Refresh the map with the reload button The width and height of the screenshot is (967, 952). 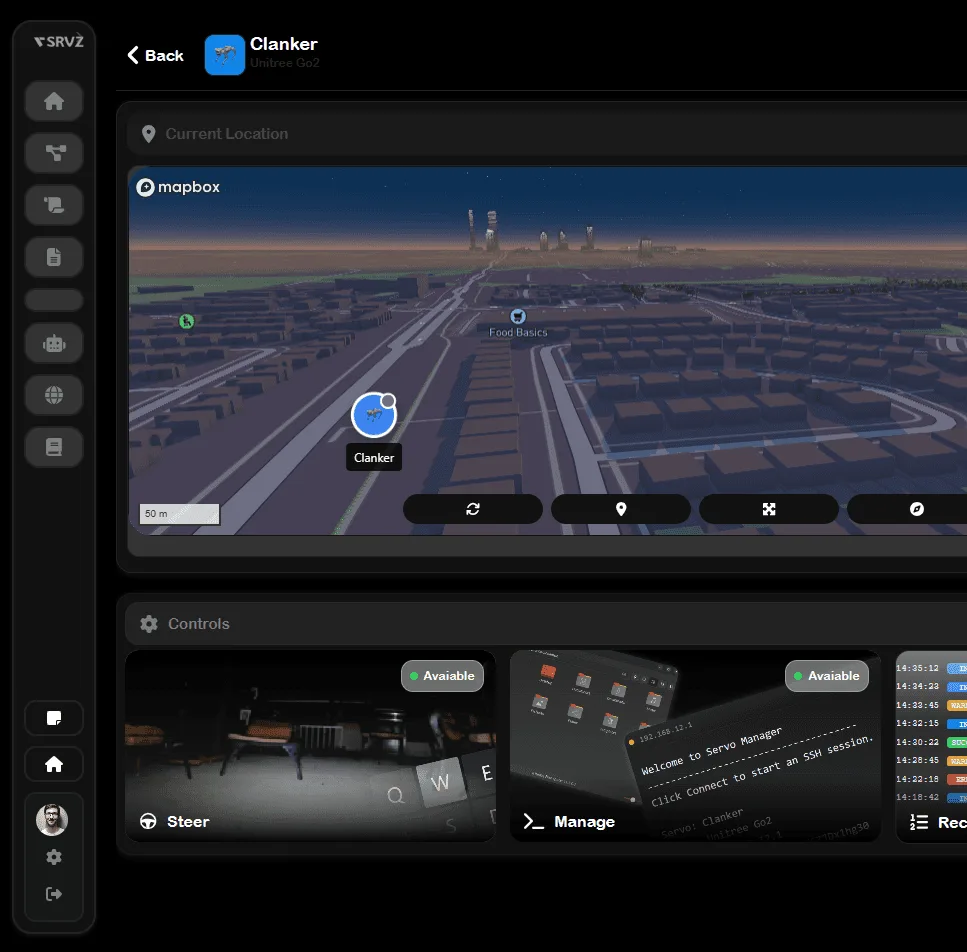point(473,509)
